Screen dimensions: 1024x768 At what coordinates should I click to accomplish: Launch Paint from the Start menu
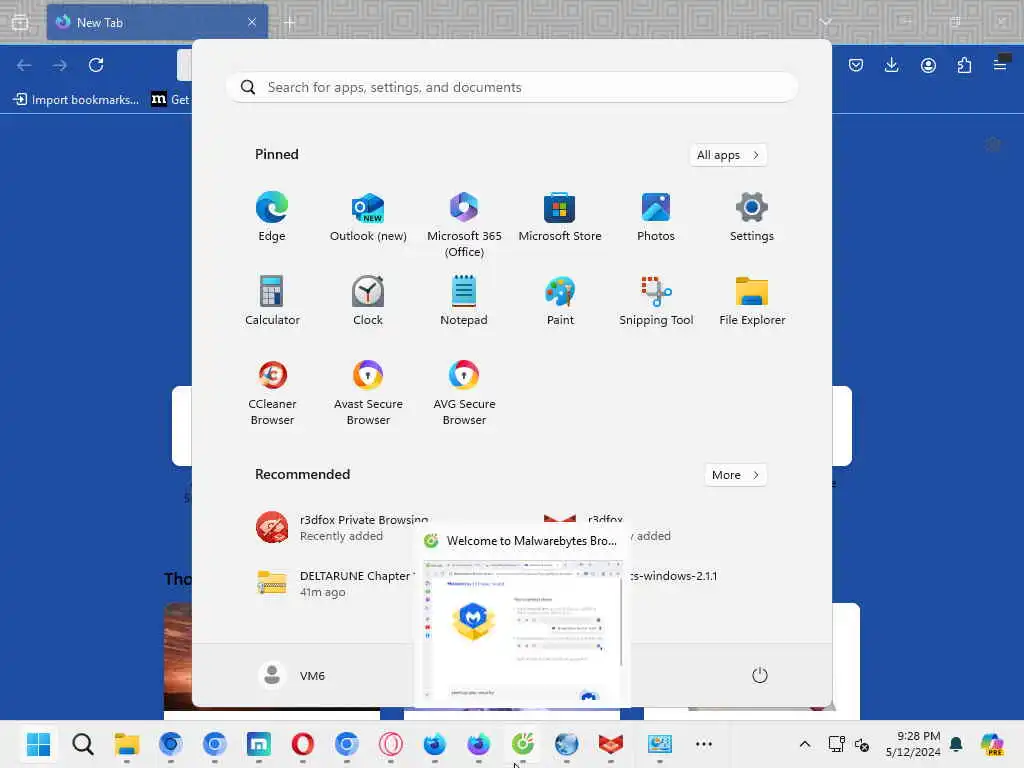(x=560, y=301)
